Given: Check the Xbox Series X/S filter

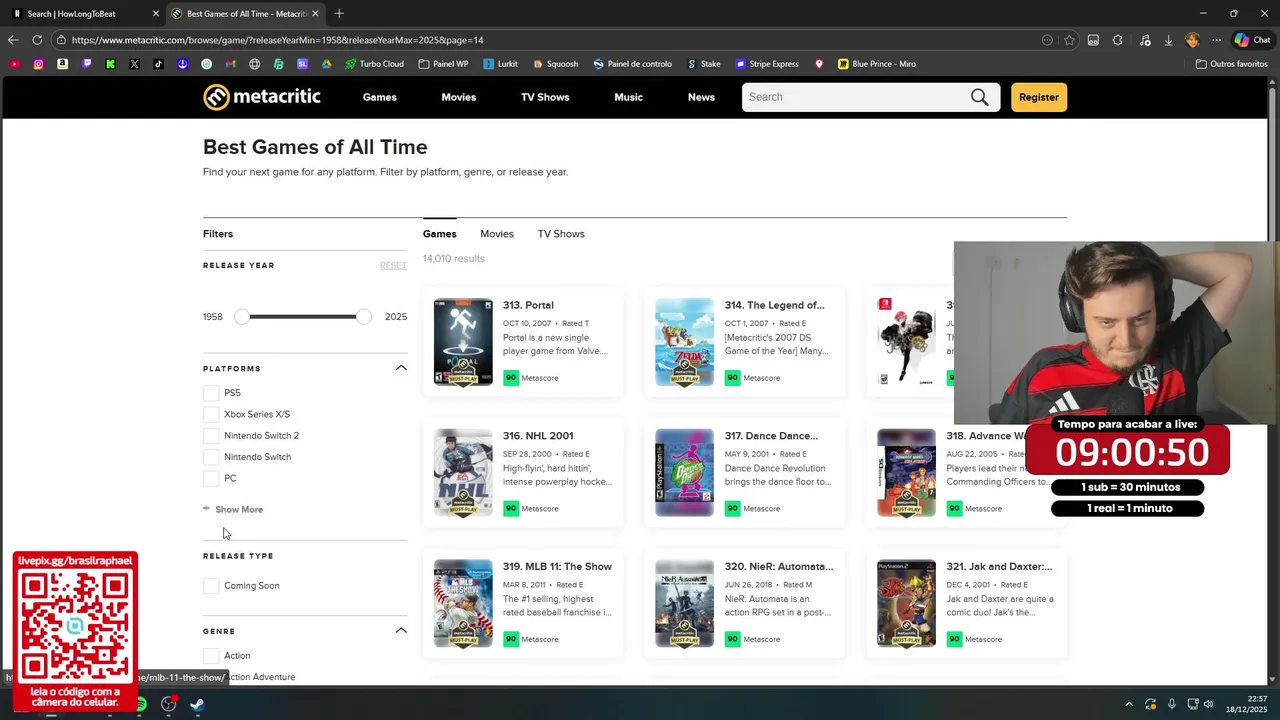Looking at the screenshot, I should 211,414.
